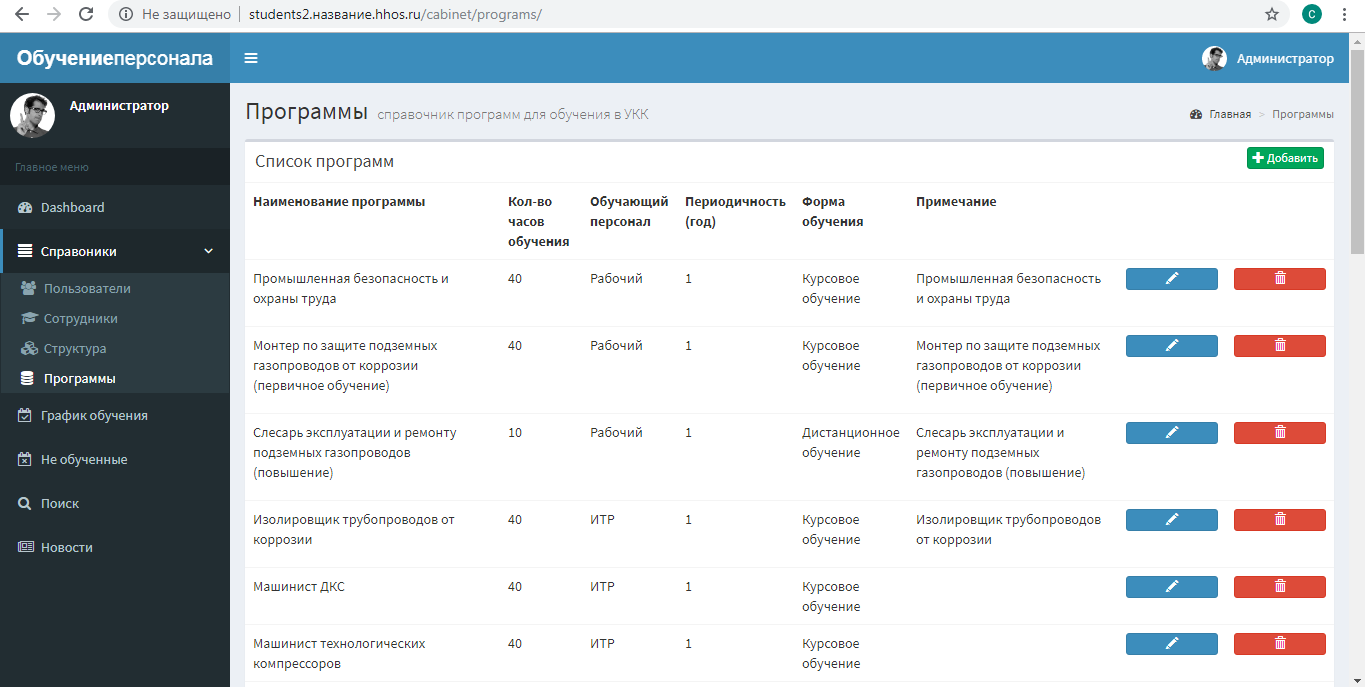Follow the Главная breadcrumb link

[1229, 114]
